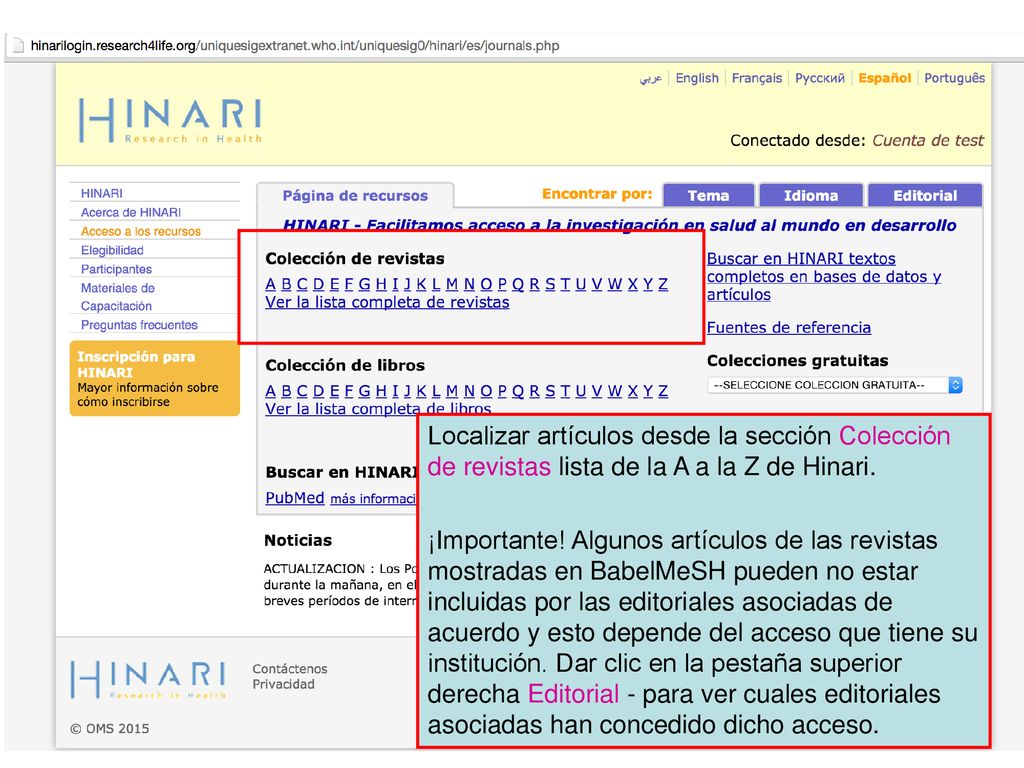This screenshot has height=768, width=1024.
Task: Click Buscar en HINARI textos completos link
Action: [824, 276]
